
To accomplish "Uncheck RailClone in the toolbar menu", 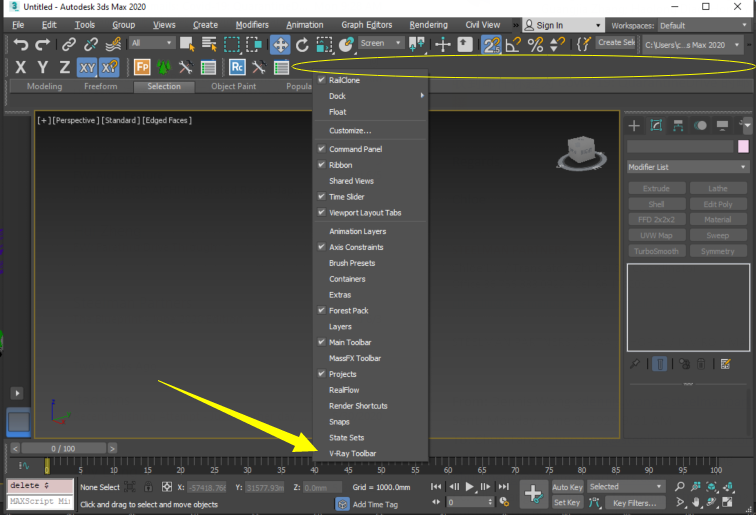I will [370, 80].
